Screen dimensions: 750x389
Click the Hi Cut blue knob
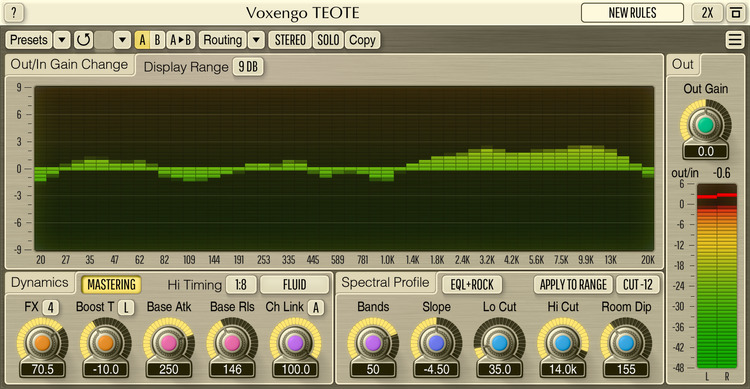coord(563,343)
